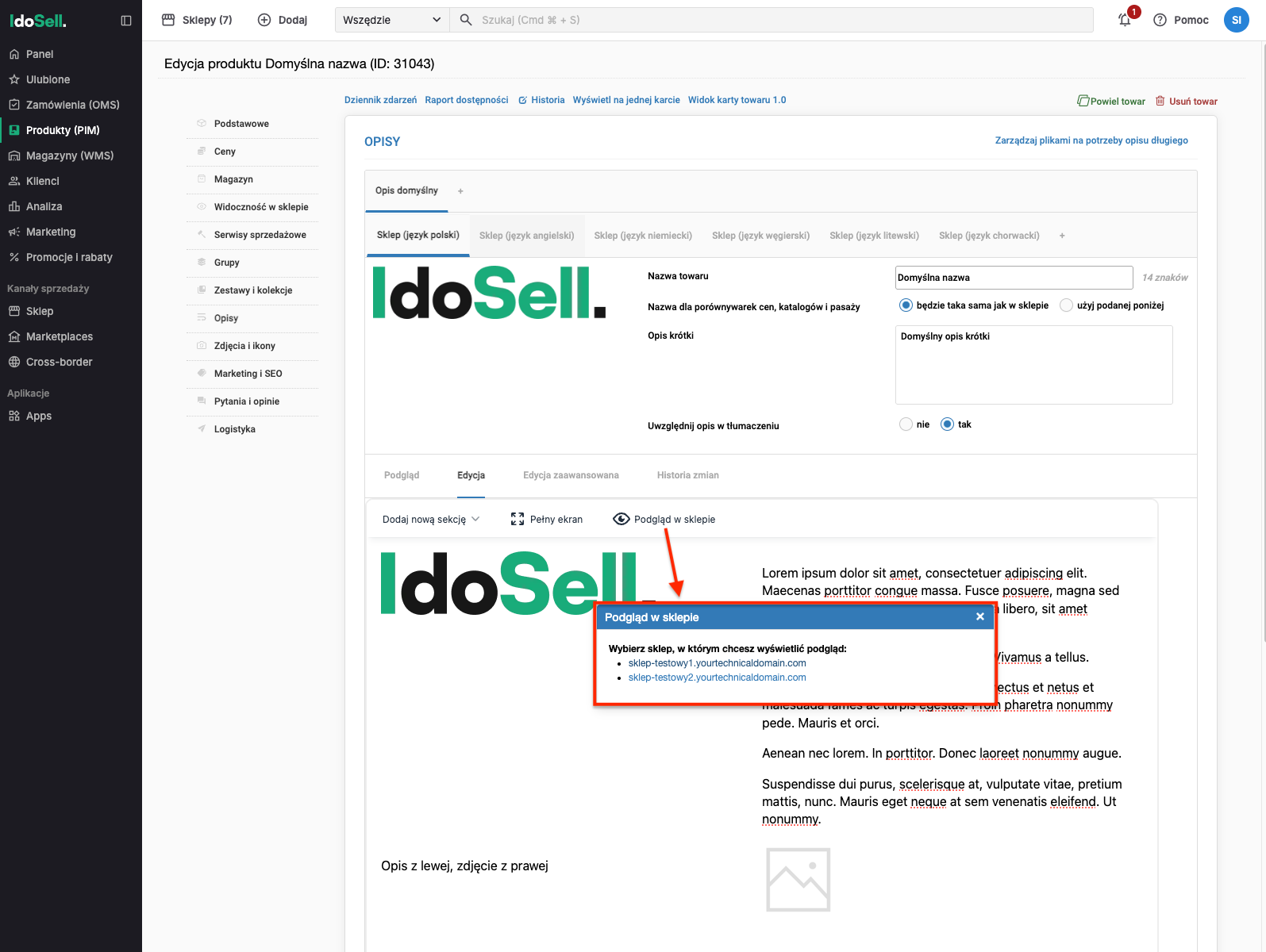
Task: Open Dziennik zdarzeń link
Action: click(x=380, y=100)
